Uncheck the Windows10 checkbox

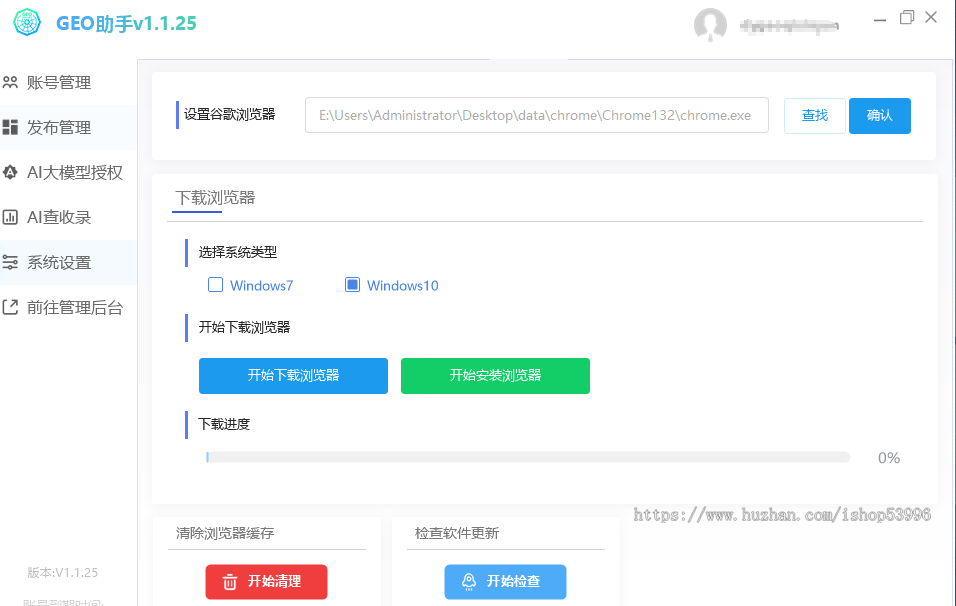[352, 284]
